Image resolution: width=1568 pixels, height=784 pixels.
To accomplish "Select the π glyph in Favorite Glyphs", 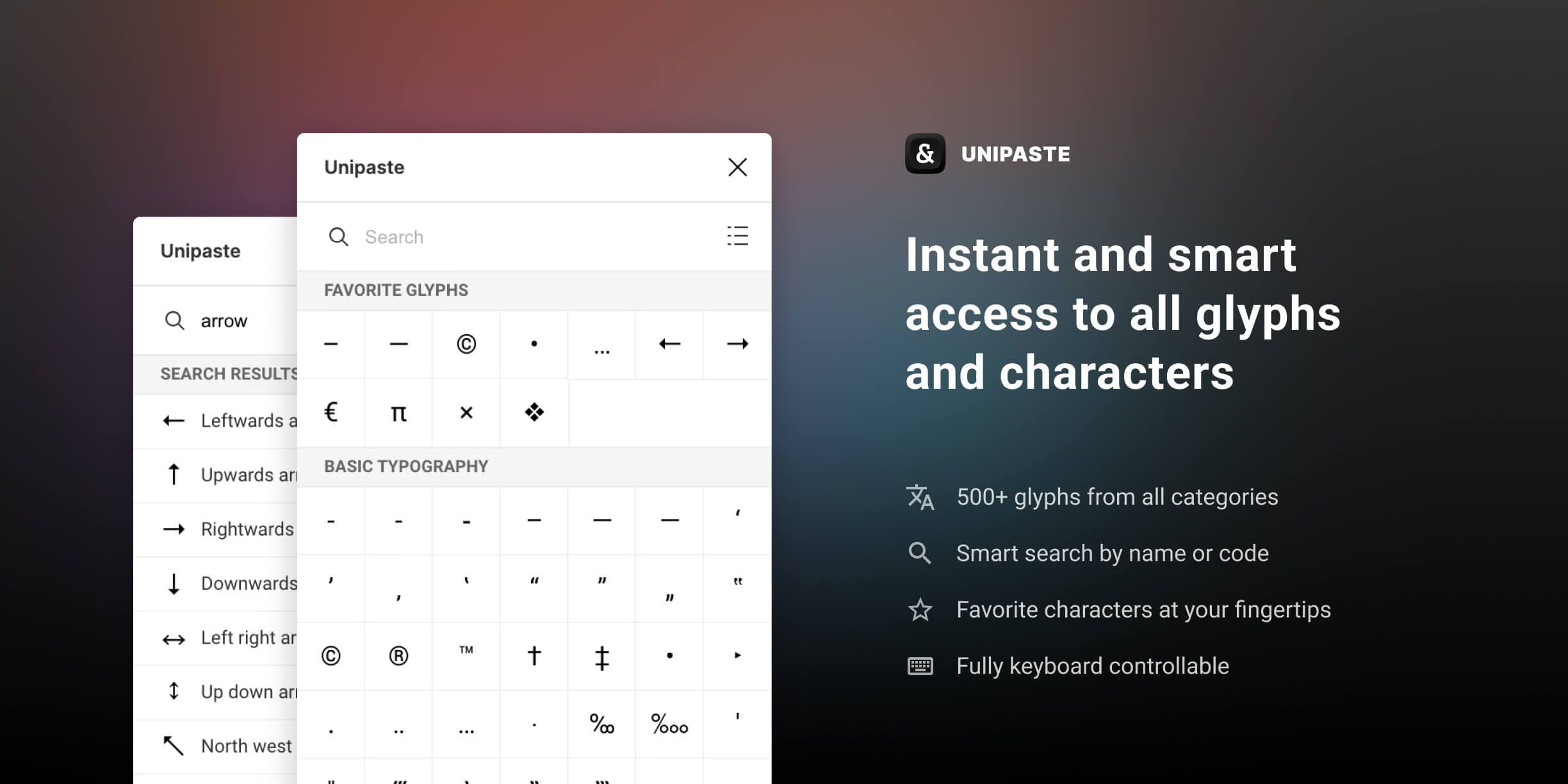I will [x=398, y=413].
